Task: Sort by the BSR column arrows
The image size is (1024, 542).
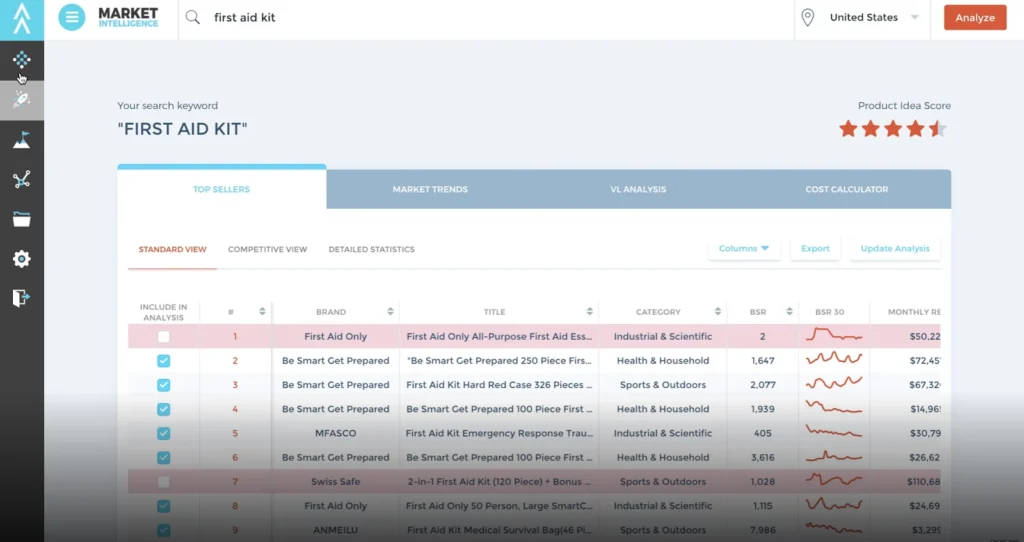Action: 789,311
